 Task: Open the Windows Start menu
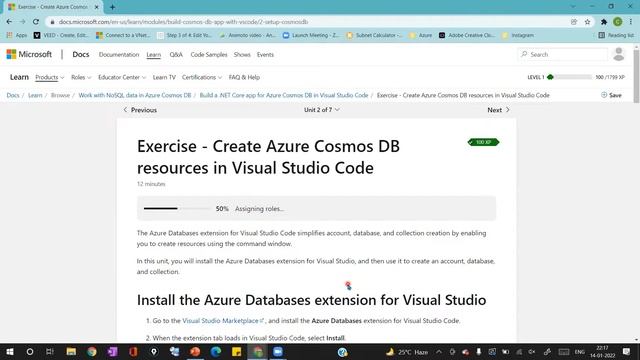coord(10,352)
